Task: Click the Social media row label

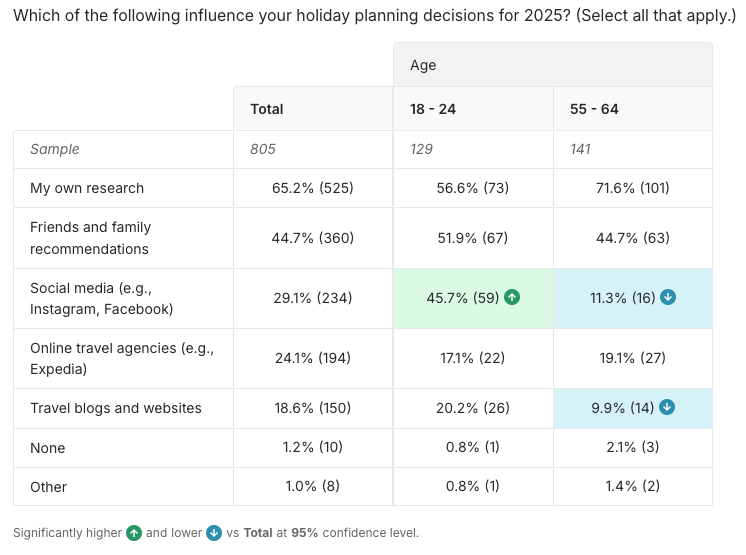Action: (x=101, y=298)
